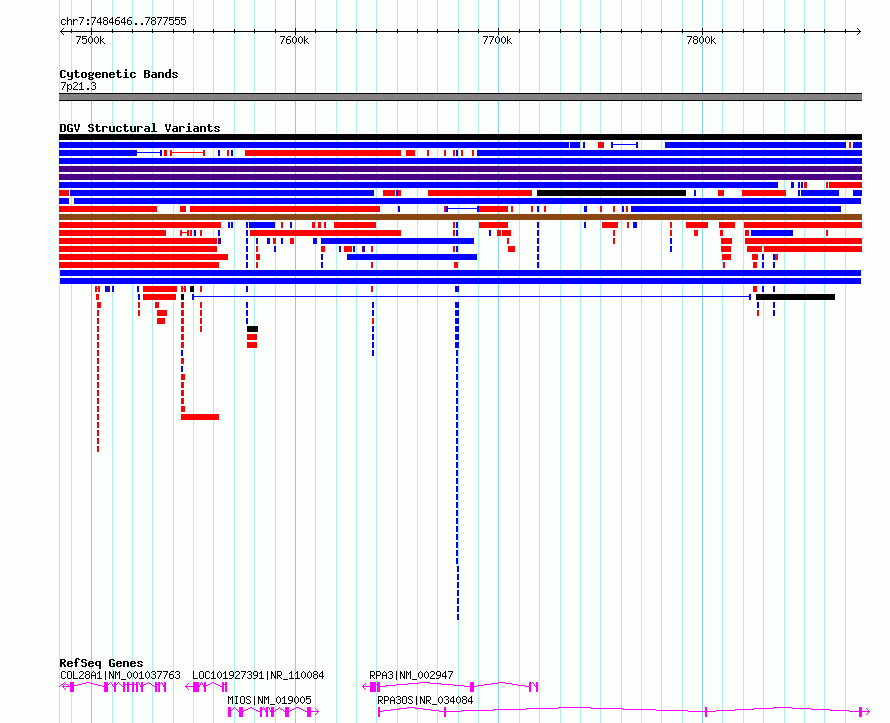Click the MIOS|NM_019005 gene label
890x723 pixels.
[x=270, y=700]
